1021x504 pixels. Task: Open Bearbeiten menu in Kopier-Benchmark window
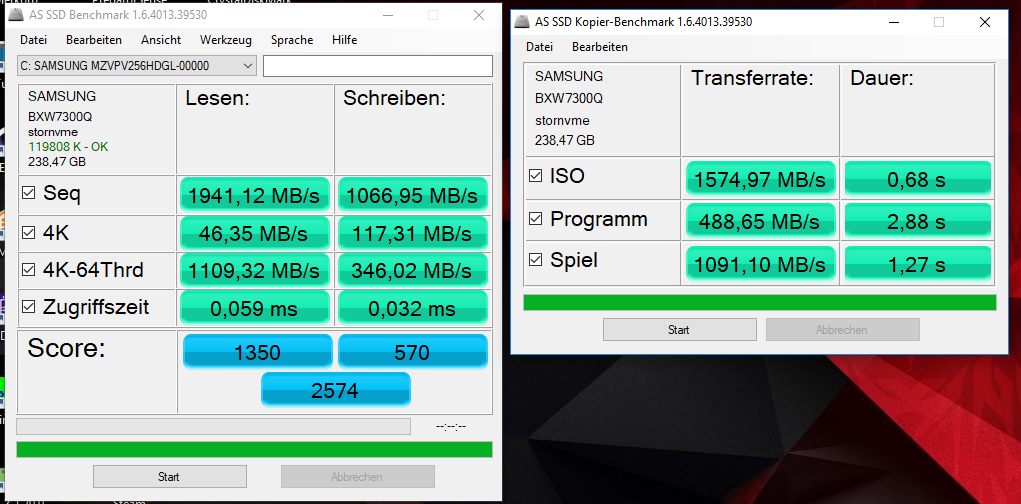[x=599, y=47]
